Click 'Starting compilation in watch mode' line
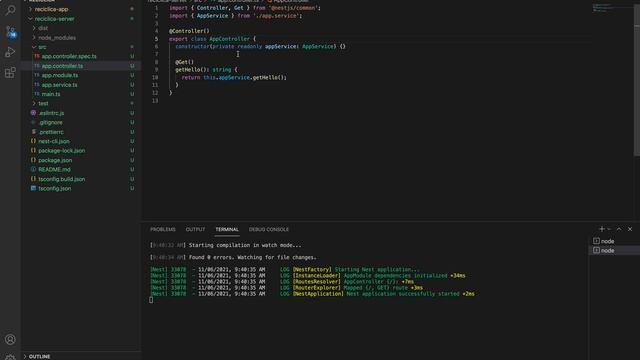This screenshot has width=640, height=360. pos(245,245)
